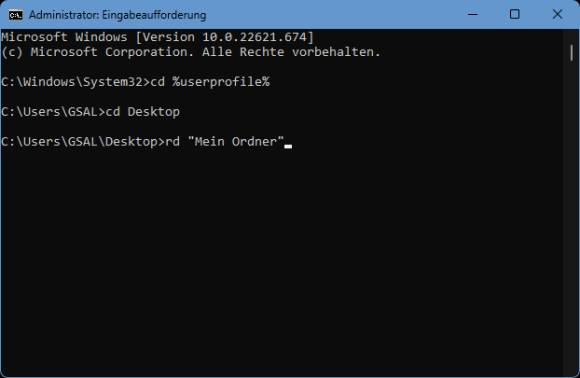Viewport: 580px width, 378px height.
Task: Click the words 'Alle Rechte vorbehalten'
Action: pos(291,52)
